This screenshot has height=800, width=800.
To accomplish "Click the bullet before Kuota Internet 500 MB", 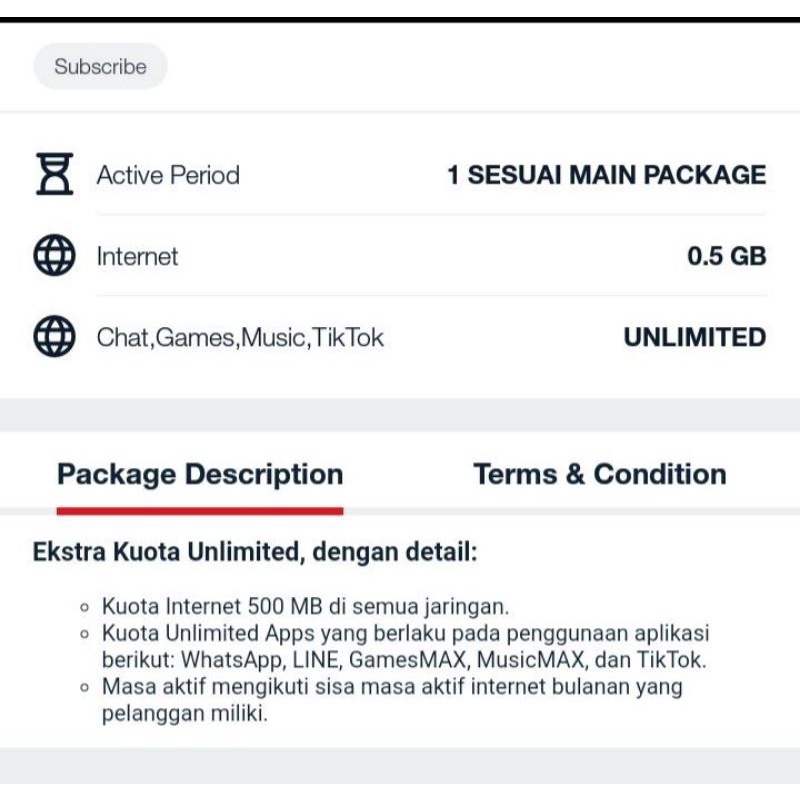I will (x=84, y=607).
